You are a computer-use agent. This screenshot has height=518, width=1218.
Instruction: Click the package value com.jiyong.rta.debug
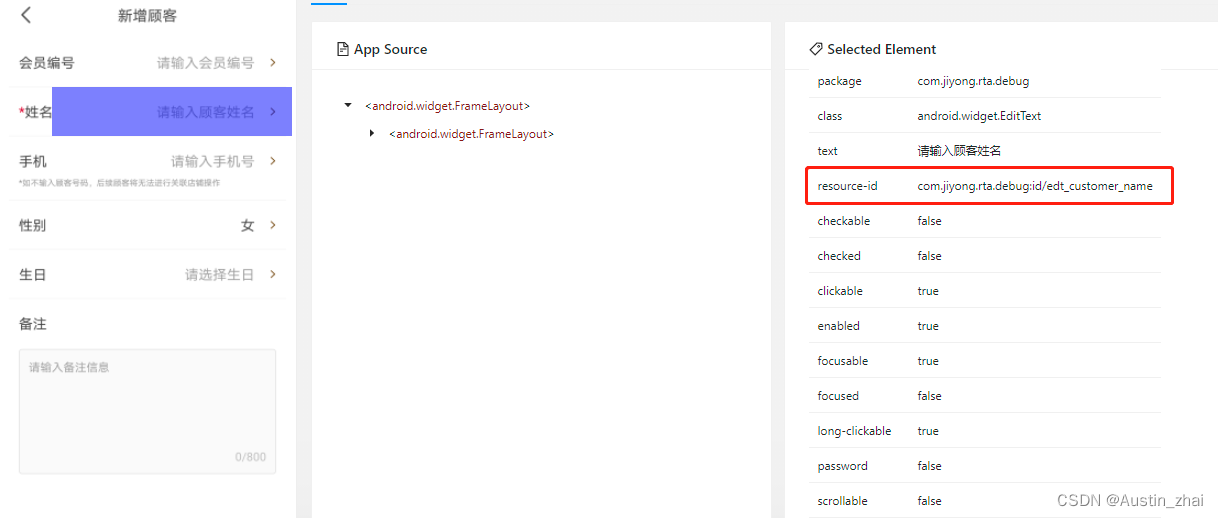(x=973, y=81)
